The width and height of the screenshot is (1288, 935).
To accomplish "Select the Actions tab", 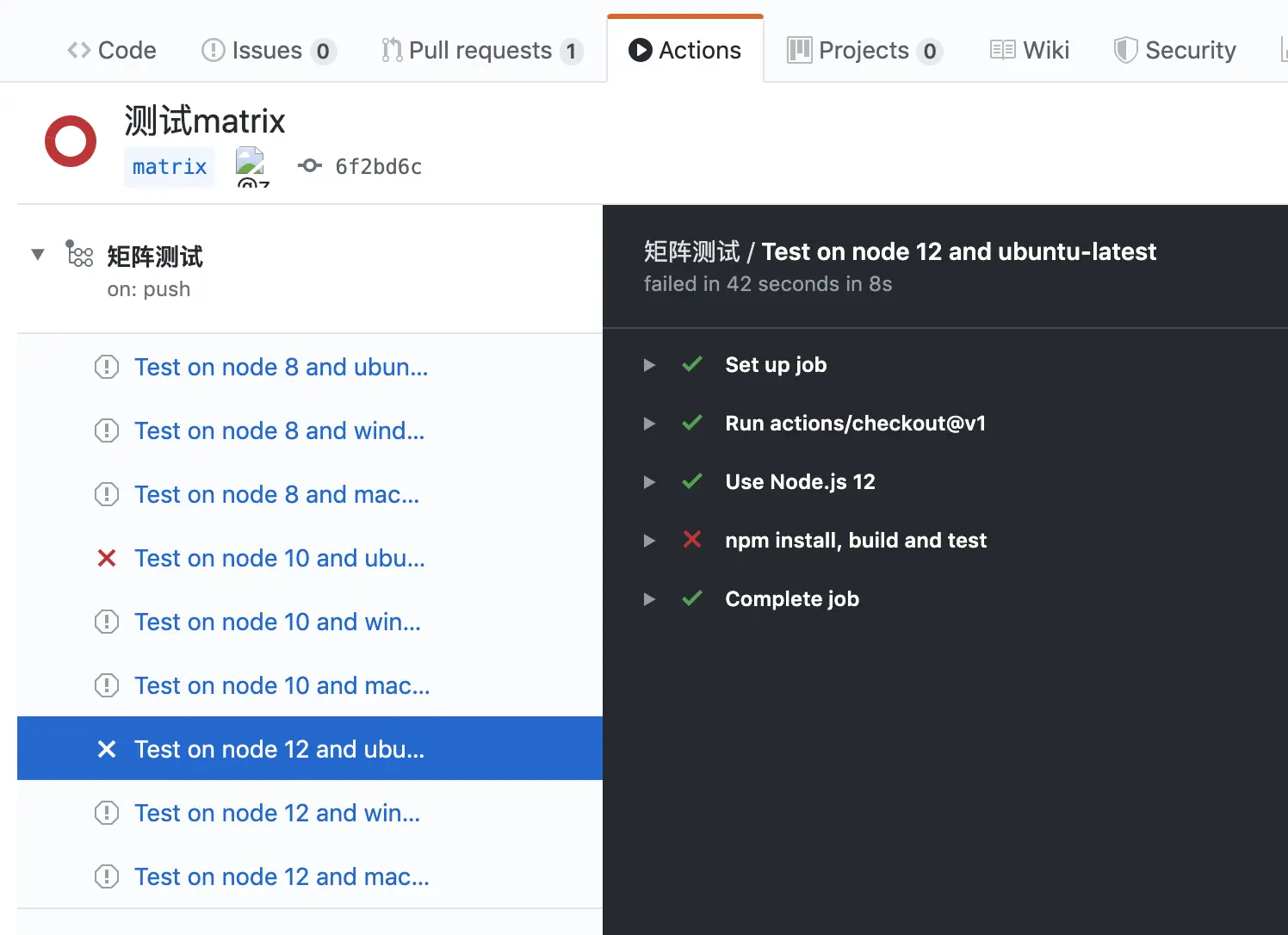I will point(685,50).
